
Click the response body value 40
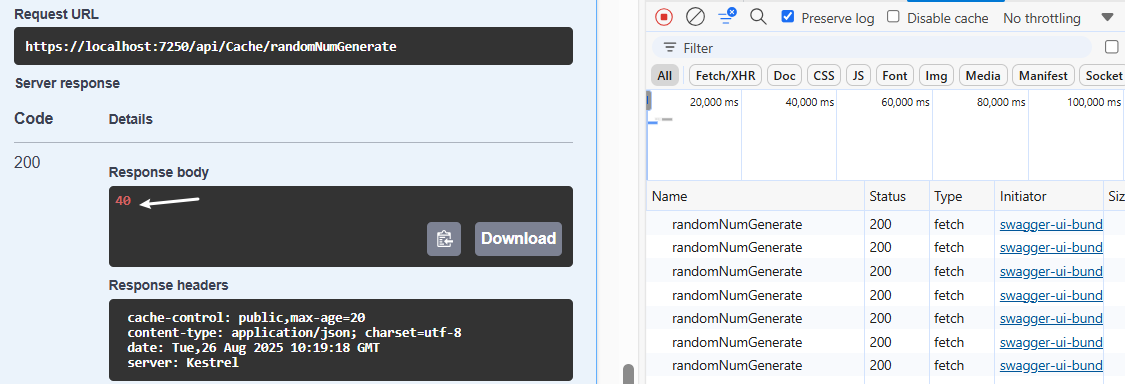123,202
